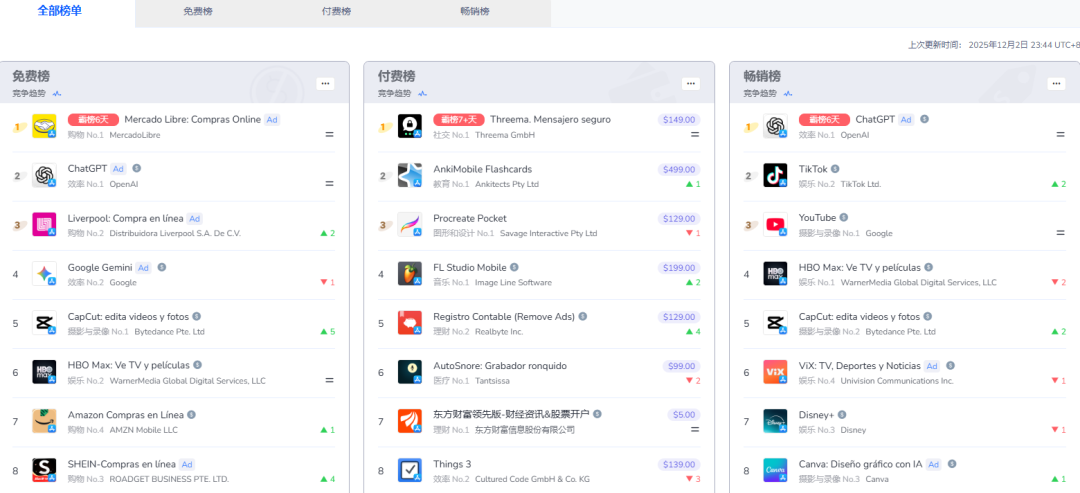Viewport: 1080px width, 493px height.
Task: View 竞争趋势 under the 付费榜 heading
Action: pyautogui.click(x=403, y=94)
